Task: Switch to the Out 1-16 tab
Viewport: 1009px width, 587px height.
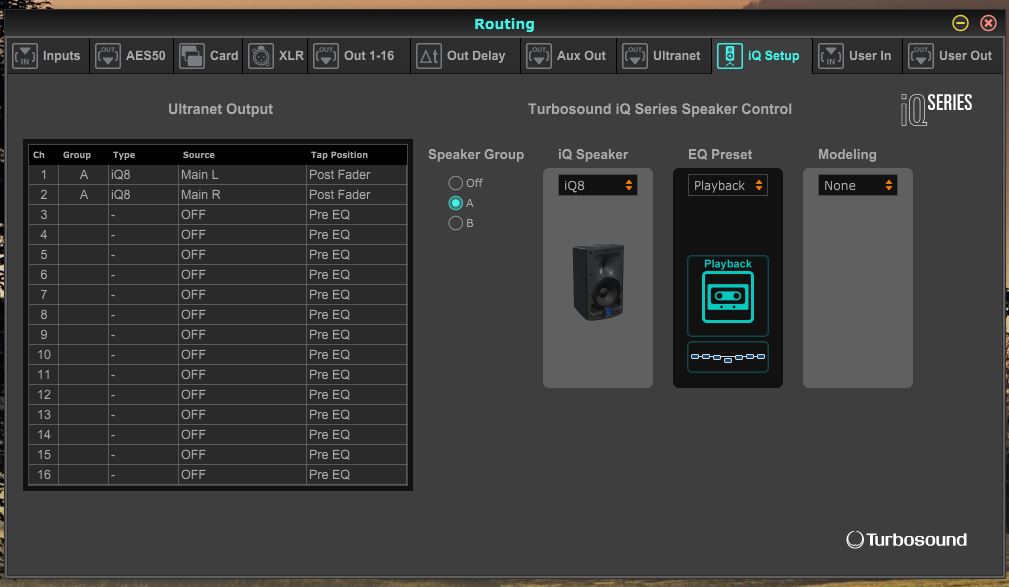Action: 359,56
